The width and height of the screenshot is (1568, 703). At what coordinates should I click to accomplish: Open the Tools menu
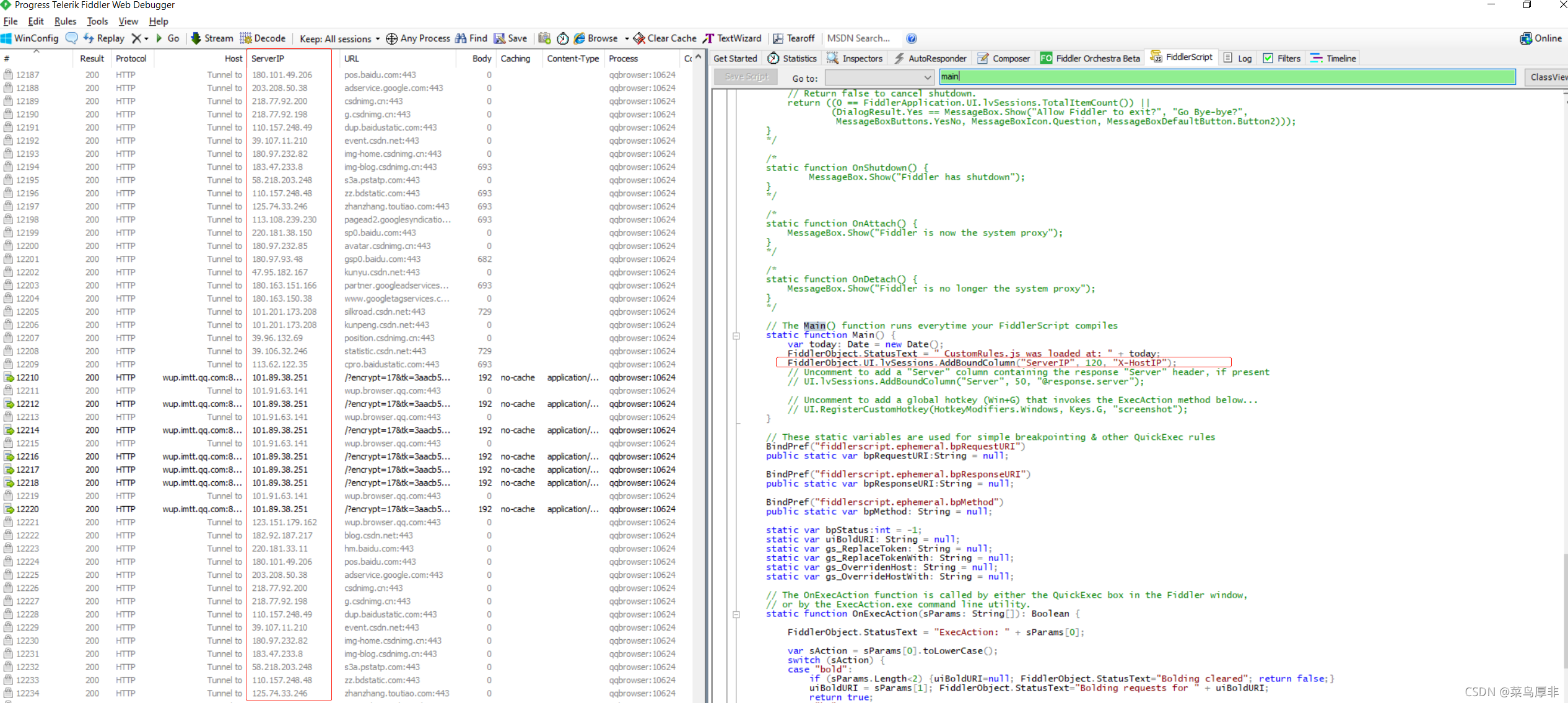click(x=98, y=21)
